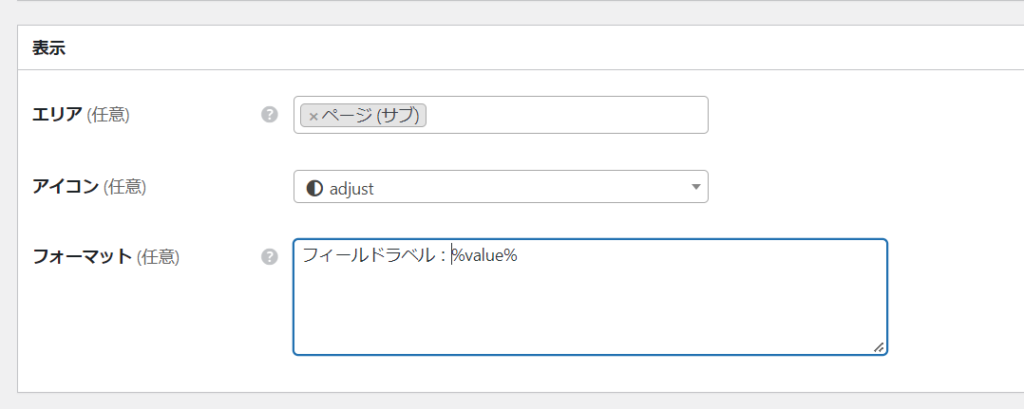Grab the textarea resize handle corner
Image resolution: width=1024 pixels, height=409 pixels.
tap(878, 346)
